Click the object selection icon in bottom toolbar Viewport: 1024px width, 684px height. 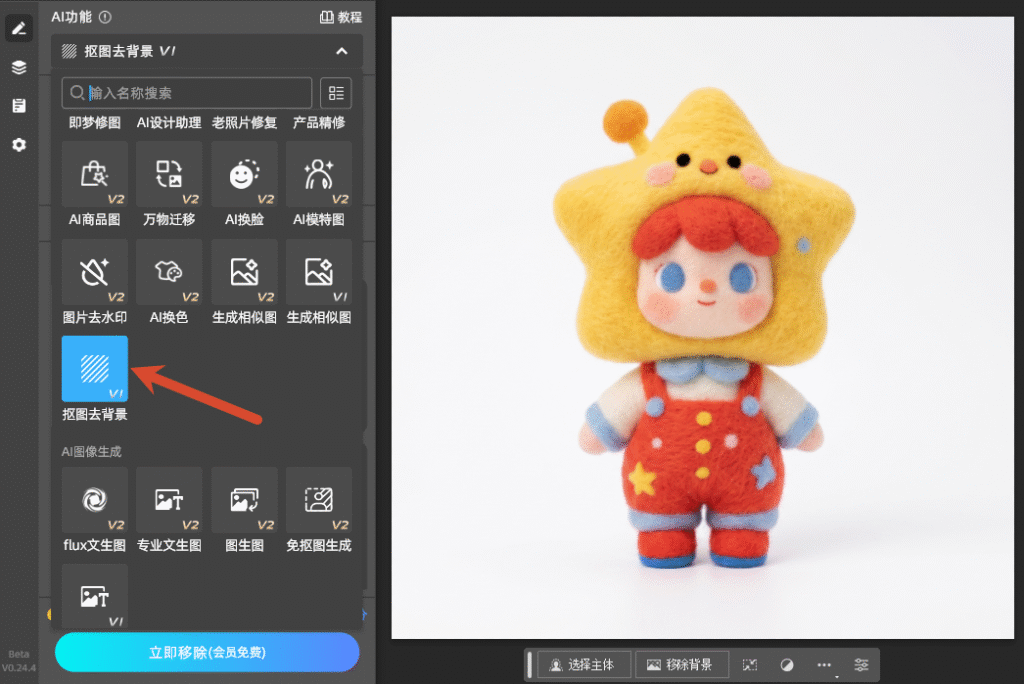pyautogui.click(x=750, y=665)
